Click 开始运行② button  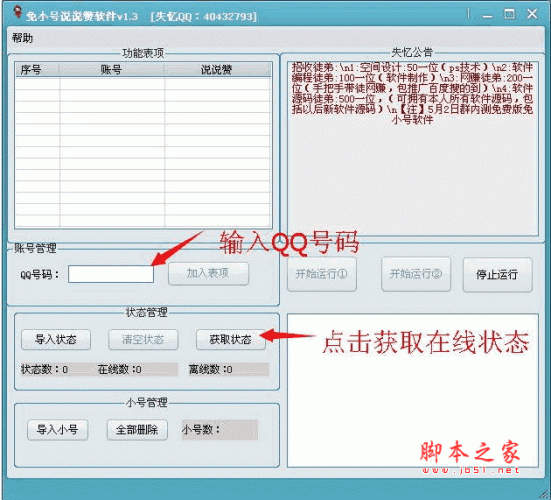(x=416, y=274)
